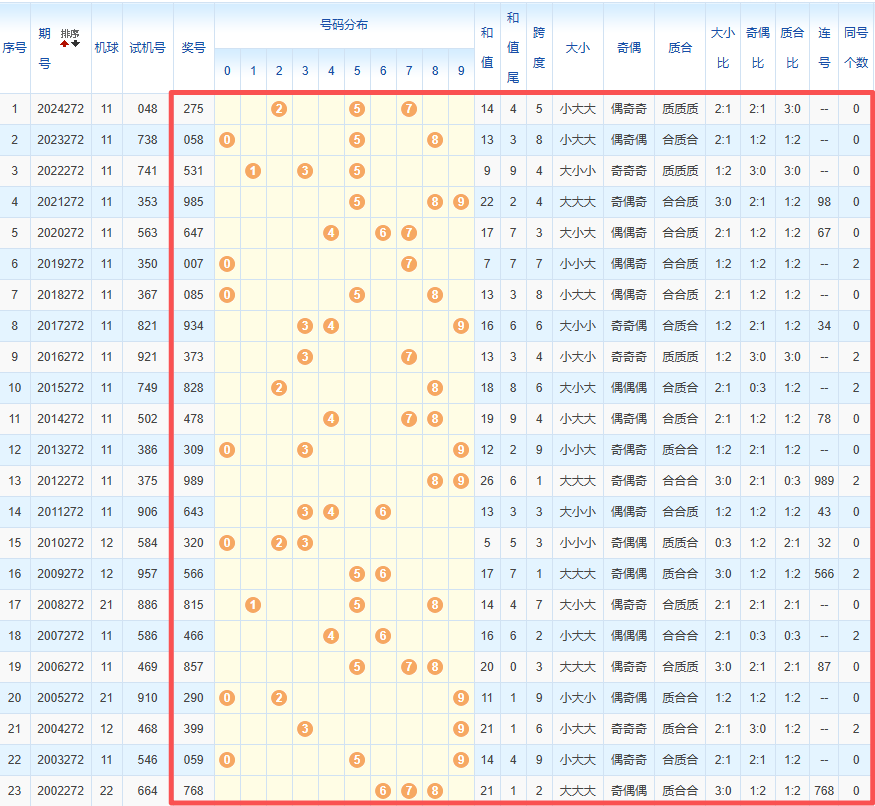Select the 和值 column header
The height and width of the screenshot is (806, 875).
click(487, 47)
